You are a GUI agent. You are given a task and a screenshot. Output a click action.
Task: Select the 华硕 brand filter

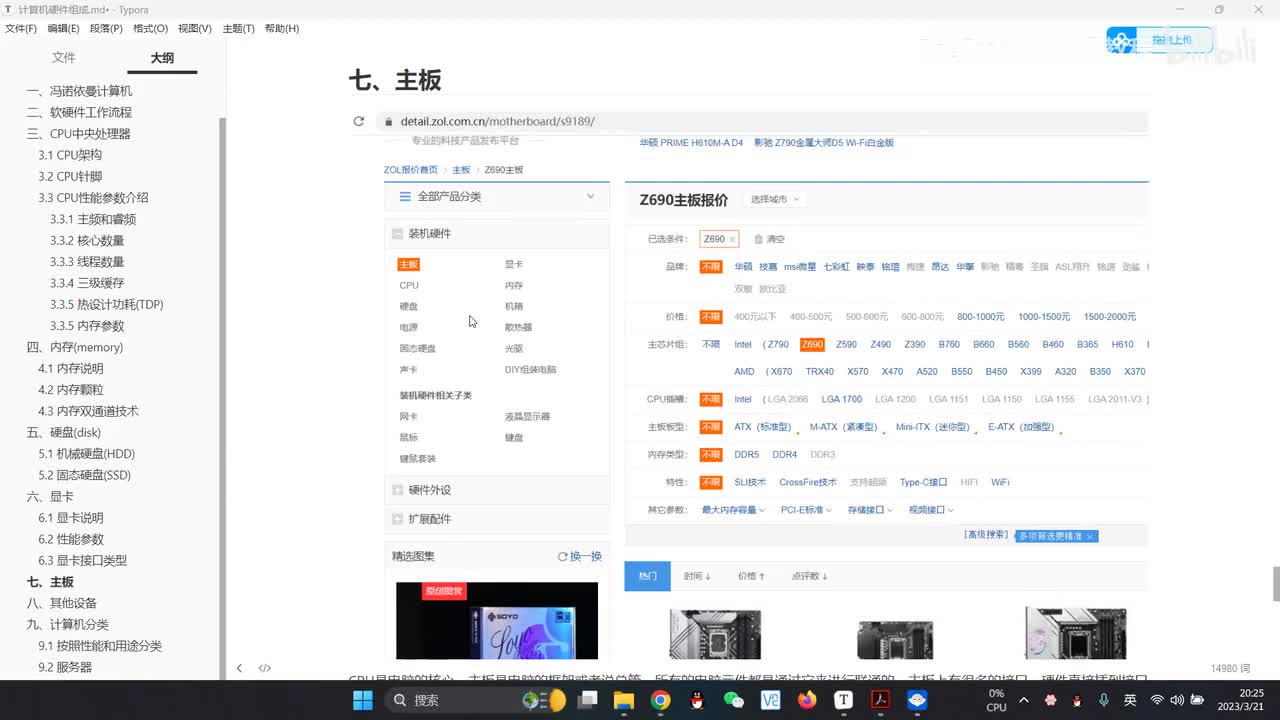[743, 267]
